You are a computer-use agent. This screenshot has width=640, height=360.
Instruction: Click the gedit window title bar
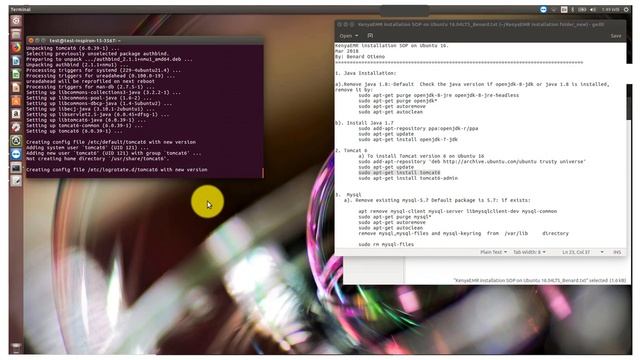480,24
